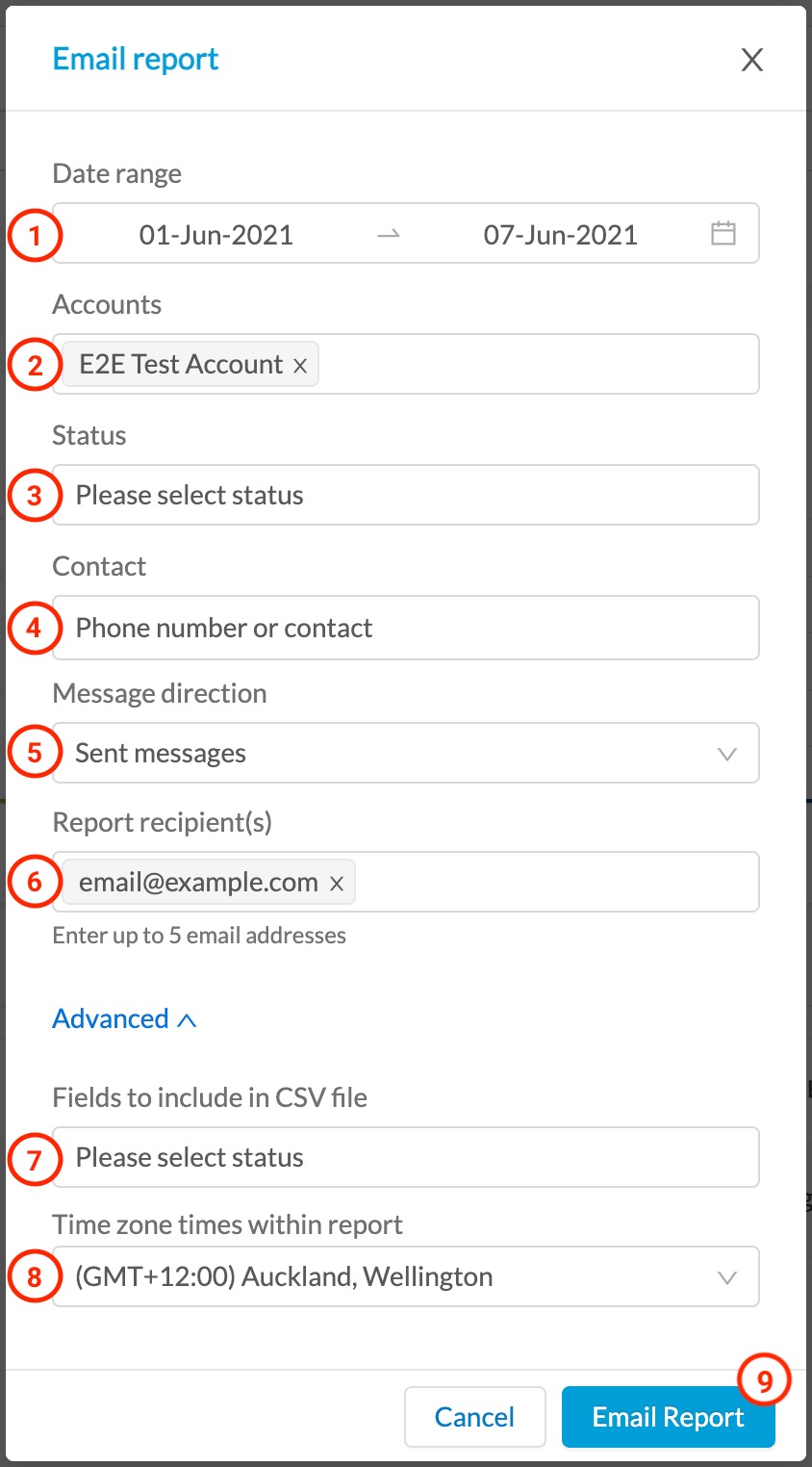Click the Accounts field's empty area
The height and width of the screenshot is (1467, 812).
pyautogui.click(x=537, y=364)
